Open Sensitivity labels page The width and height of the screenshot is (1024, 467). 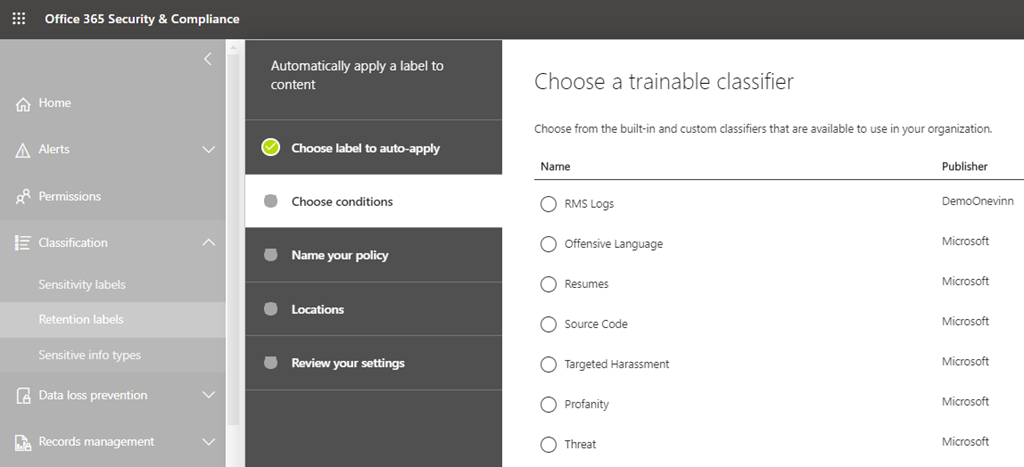coord(82,285)
